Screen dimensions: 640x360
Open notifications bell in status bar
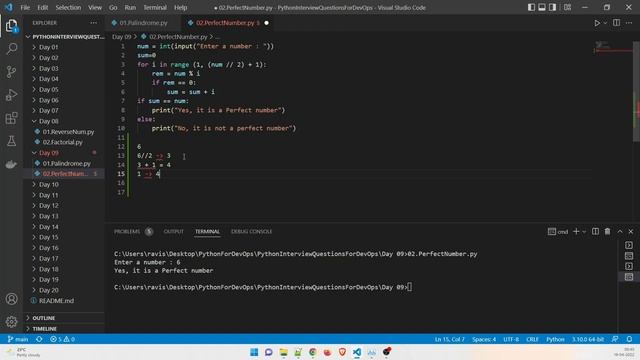click(629, 339)
